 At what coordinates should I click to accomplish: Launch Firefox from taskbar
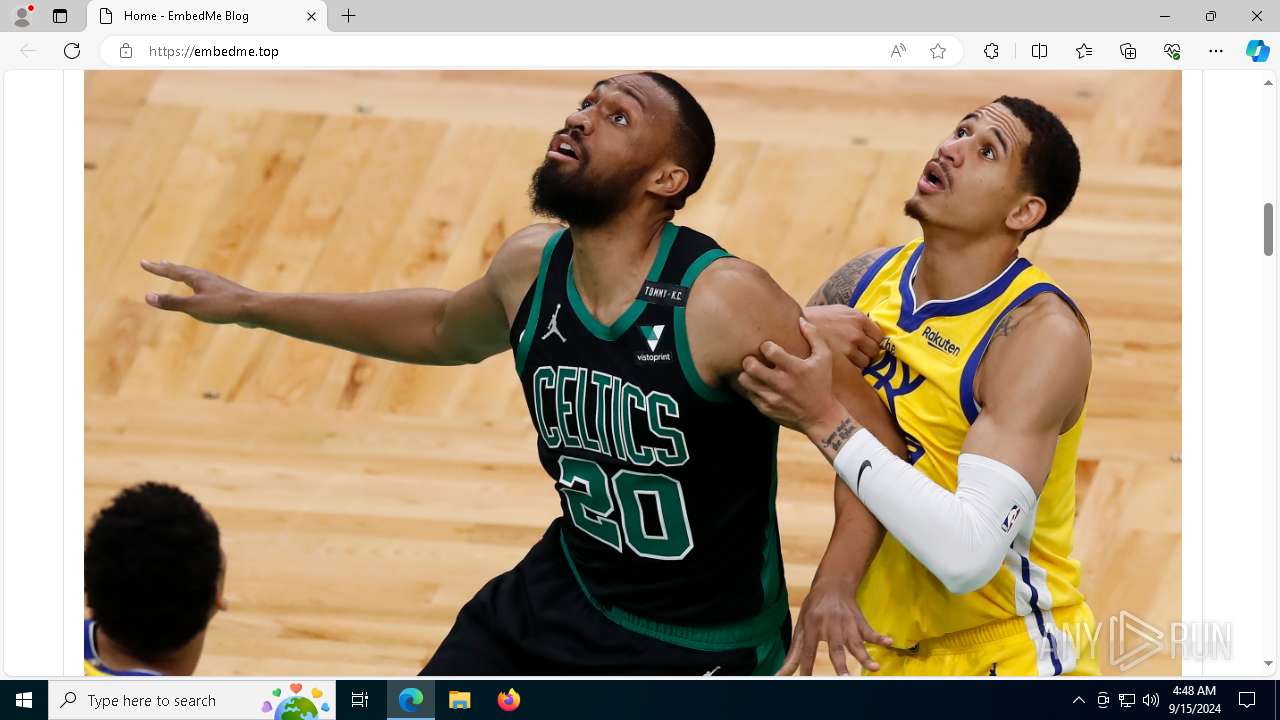tap(508, 700)
